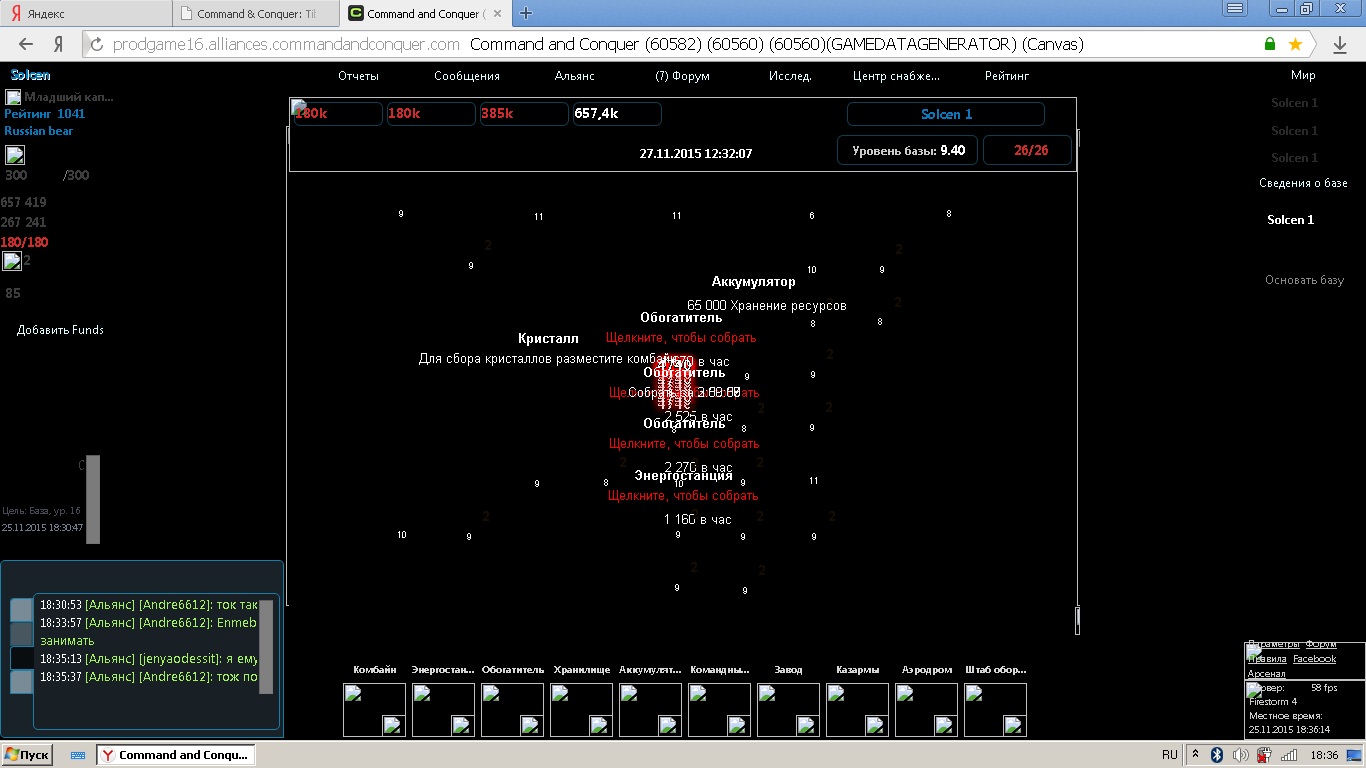This screenshot has height=768, width=1366.
Task: Click Рейтинг 1041 in player panel
Action: pos(44,114)
